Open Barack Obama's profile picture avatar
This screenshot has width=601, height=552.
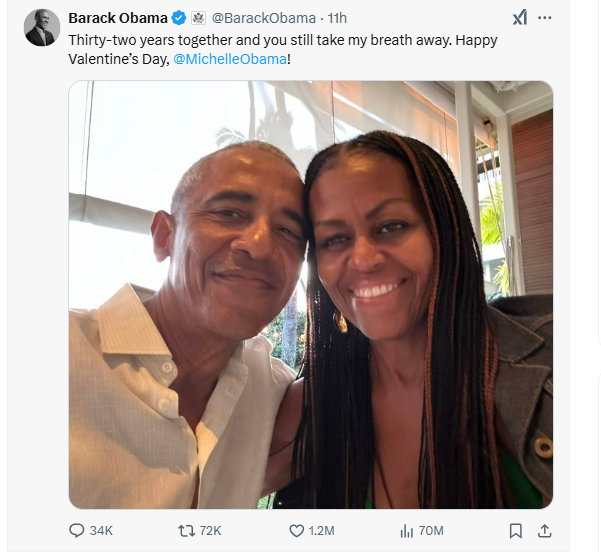click(x=41, y=28)
